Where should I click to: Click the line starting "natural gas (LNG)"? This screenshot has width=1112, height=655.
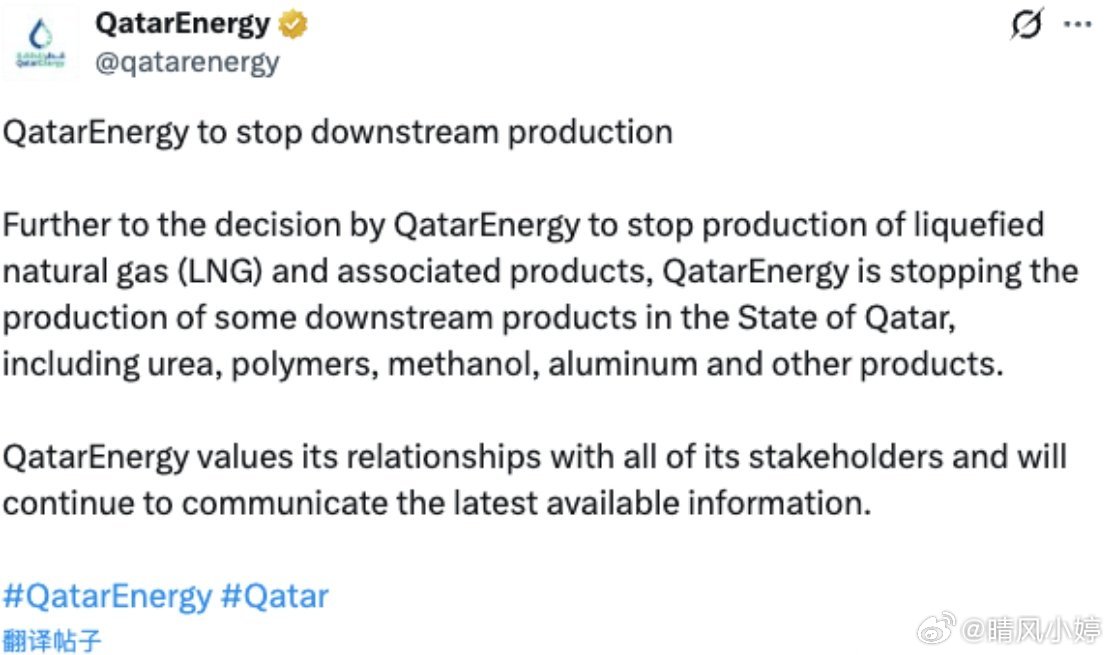[x=539, y=271]
